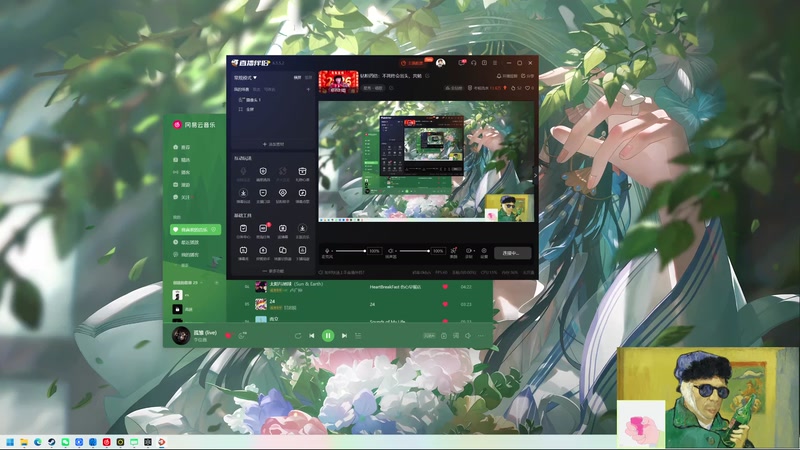This screenshot has height=450, width=800.
Task: Click the 分享 share button
Action: point(527,76)
